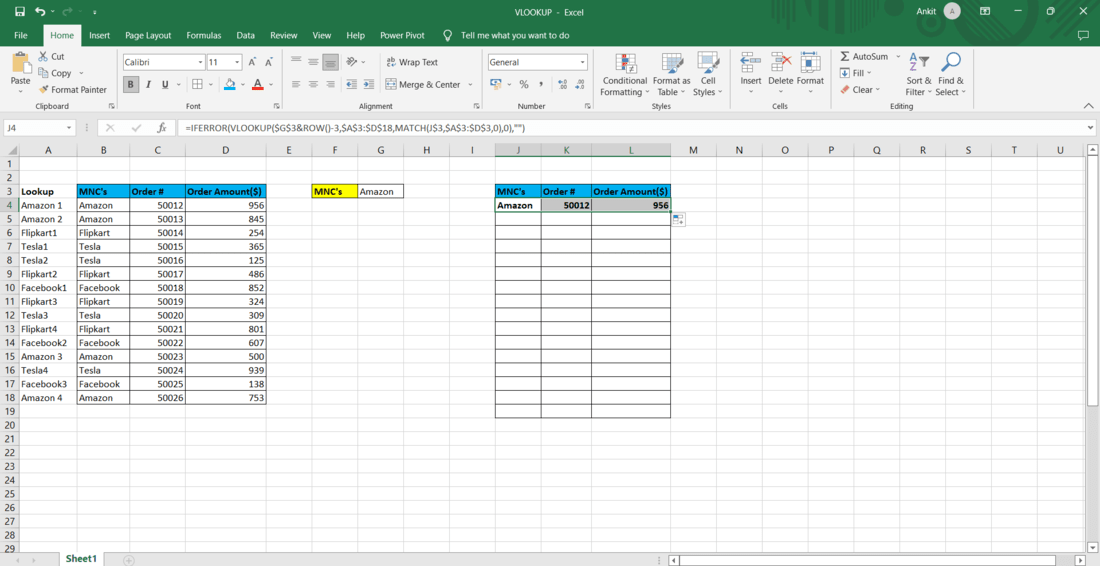Click Format cells button
1100x566 pixels.
click(810, 70)
